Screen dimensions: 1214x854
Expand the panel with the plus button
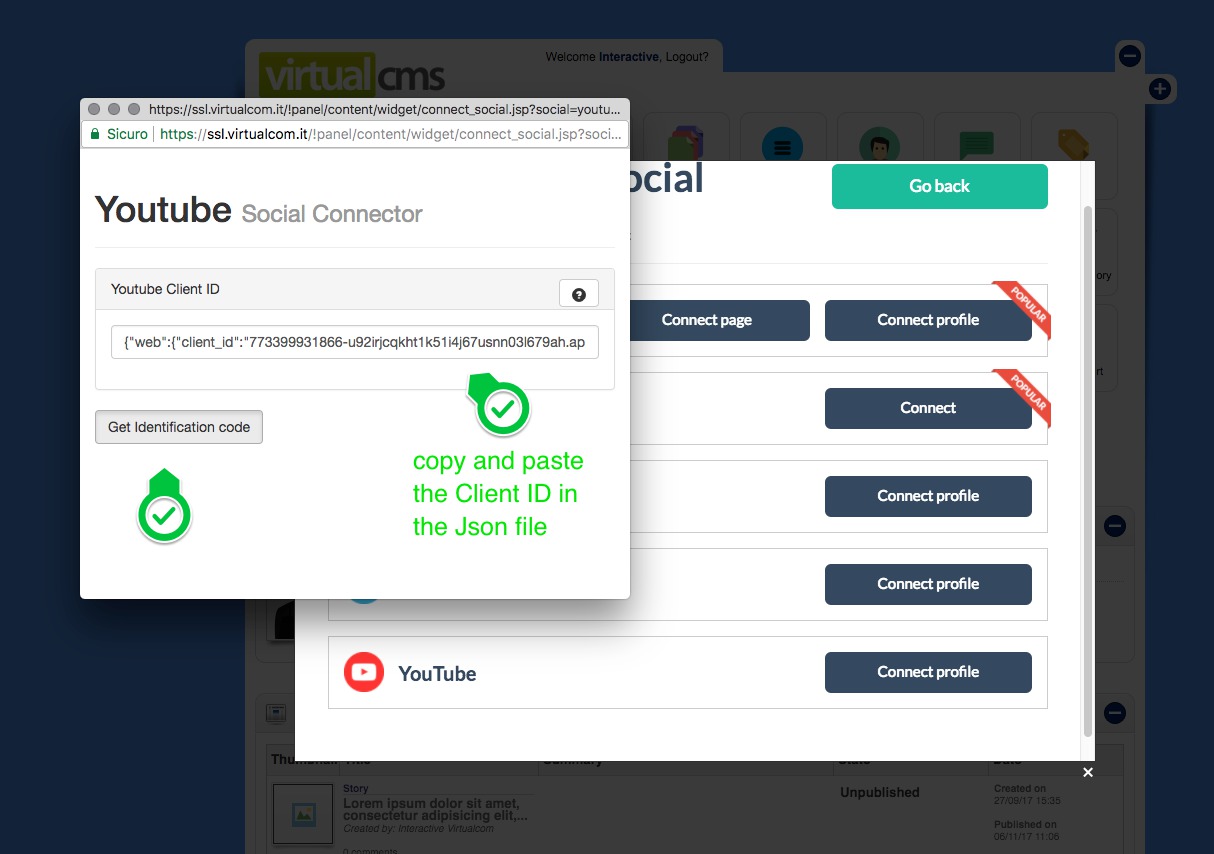tap(1159, 89)
